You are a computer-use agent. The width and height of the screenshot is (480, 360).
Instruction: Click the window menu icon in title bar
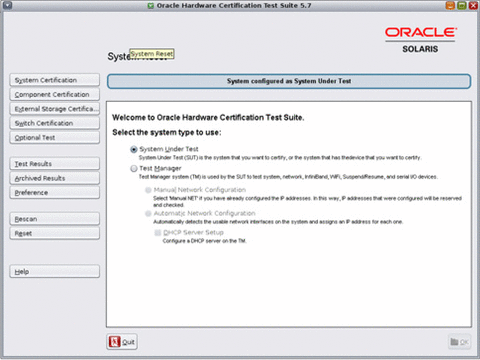tap(7, 5)
